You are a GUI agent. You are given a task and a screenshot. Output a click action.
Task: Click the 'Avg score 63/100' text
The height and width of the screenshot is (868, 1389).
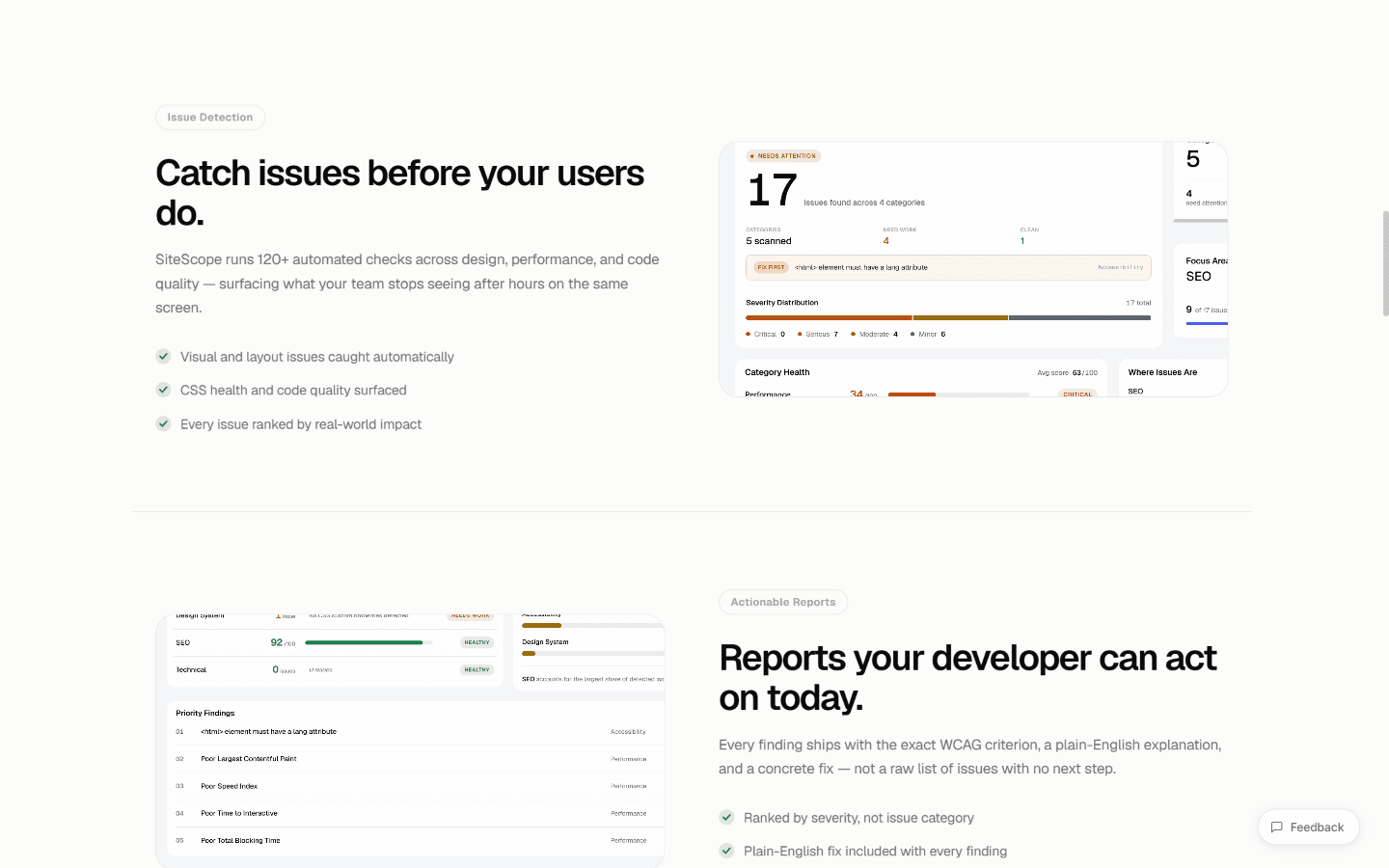tap(1067, 372)
